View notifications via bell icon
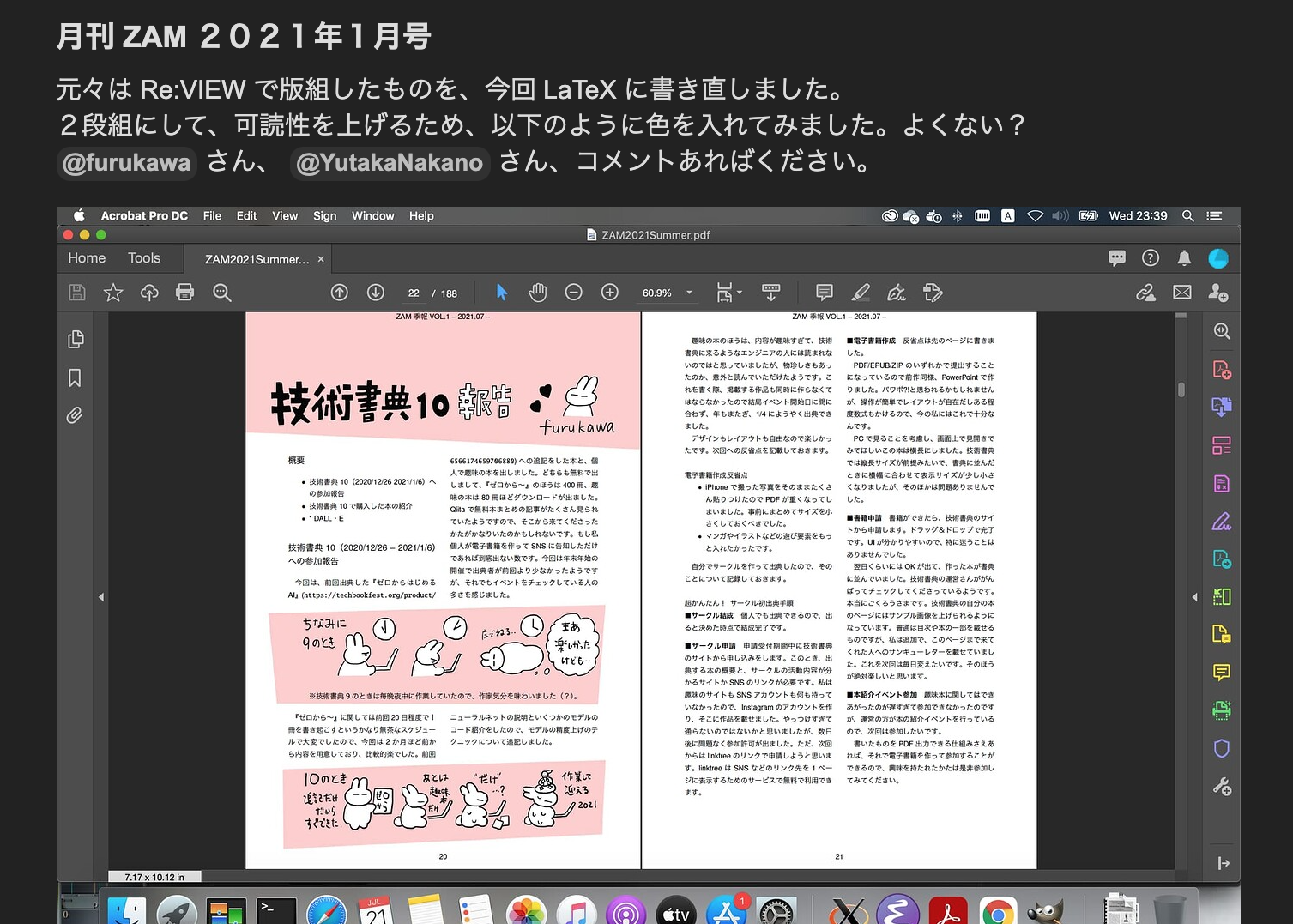 click(x=1184, y=258)
